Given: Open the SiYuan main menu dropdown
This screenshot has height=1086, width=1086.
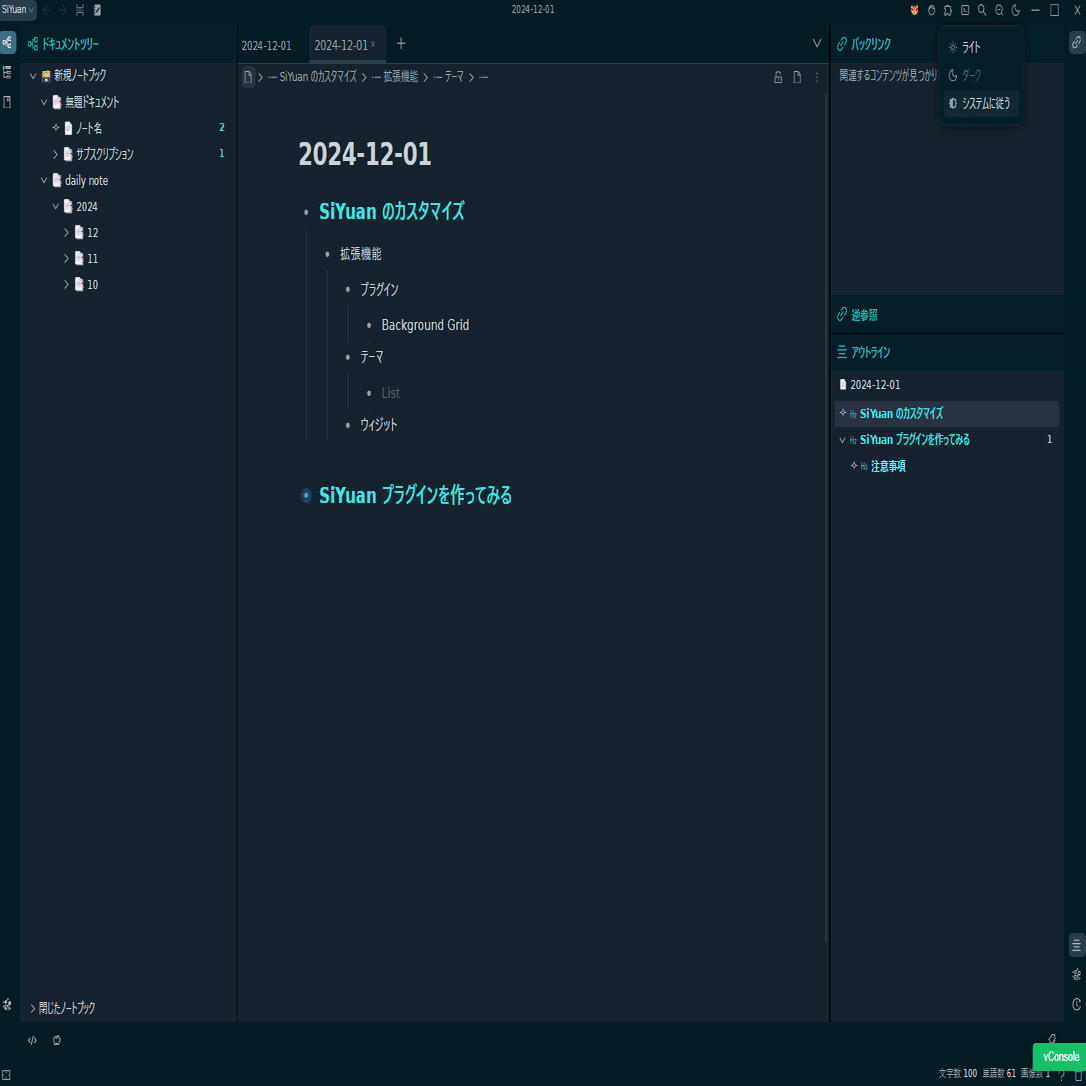Looking at the screenshot, I should click(17, 10).
